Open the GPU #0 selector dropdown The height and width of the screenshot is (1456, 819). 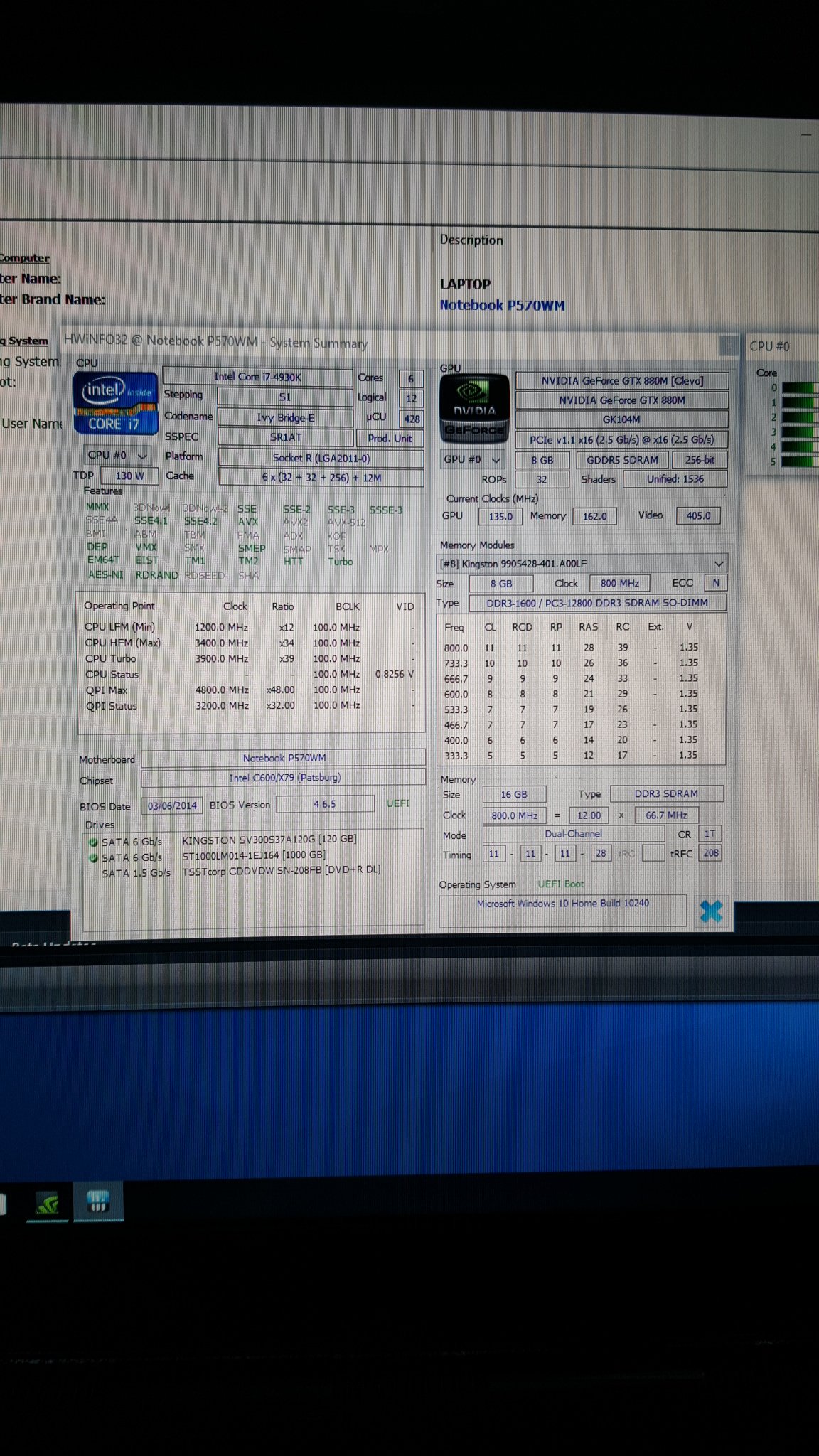[x=472, y=459]
